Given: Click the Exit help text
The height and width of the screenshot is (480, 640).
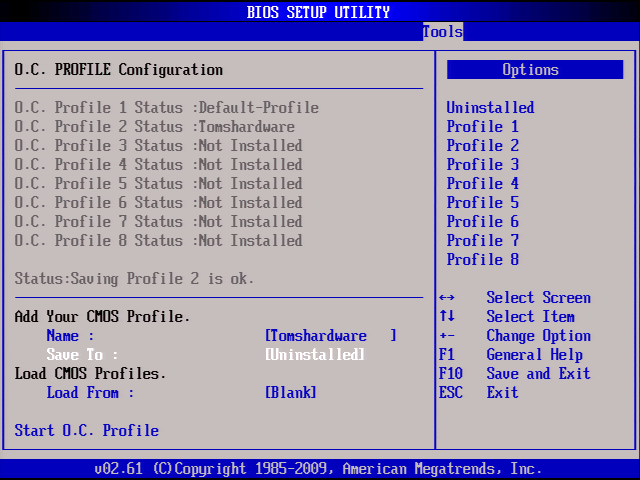Looking at the screenshot, I should coord(502,393).
